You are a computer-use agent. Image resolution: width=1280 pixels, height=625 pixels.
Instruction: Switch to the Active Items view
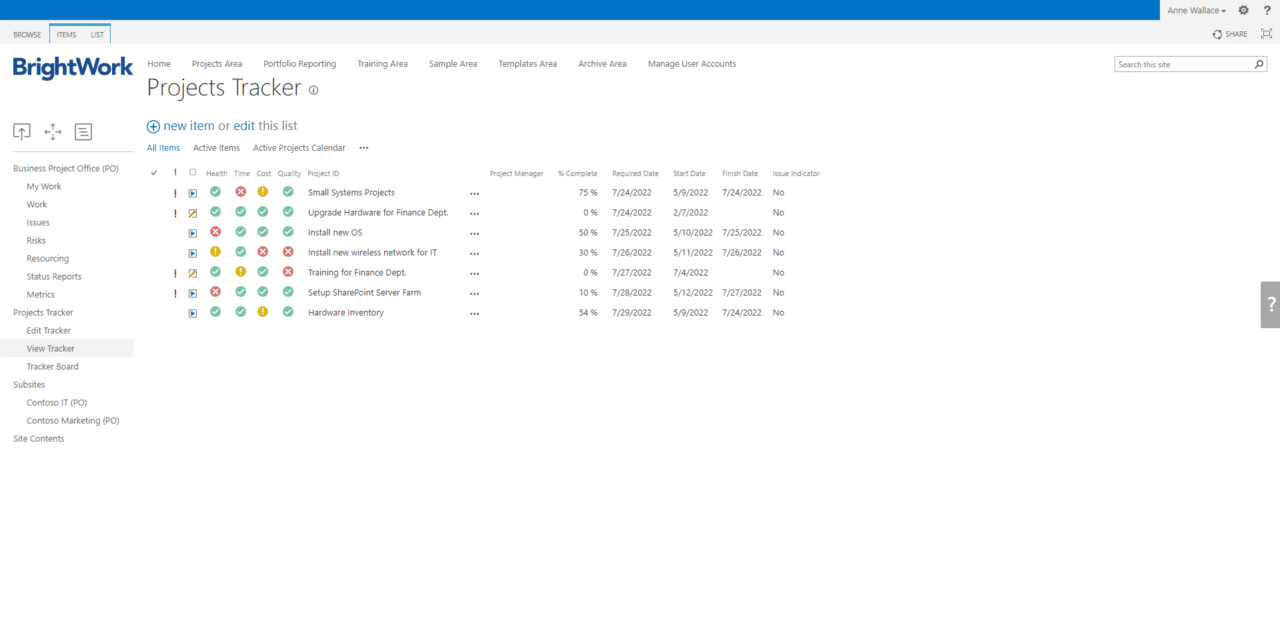[216, 147]
